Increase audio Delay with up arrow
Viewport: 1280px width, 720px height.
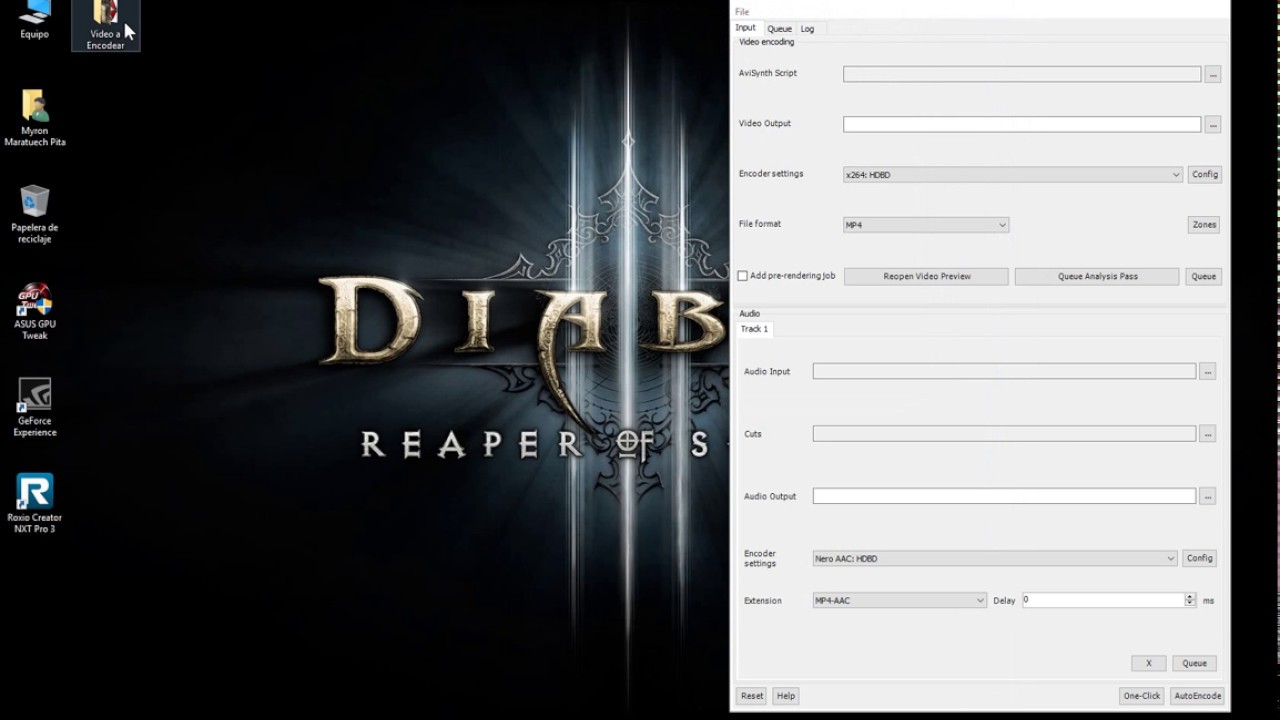click(1190, 597)
